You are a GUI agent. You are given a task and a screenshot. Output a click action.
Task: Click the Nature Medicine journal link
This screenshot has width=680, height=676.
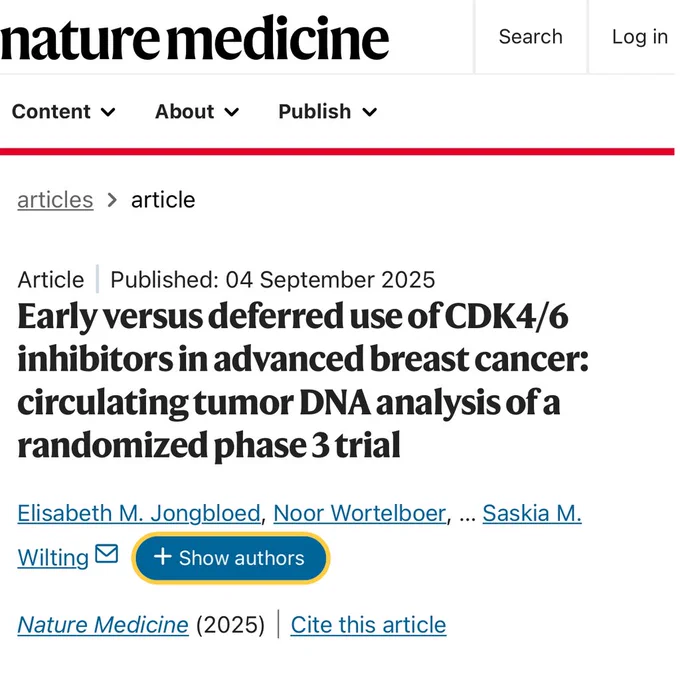pos(103,625)
